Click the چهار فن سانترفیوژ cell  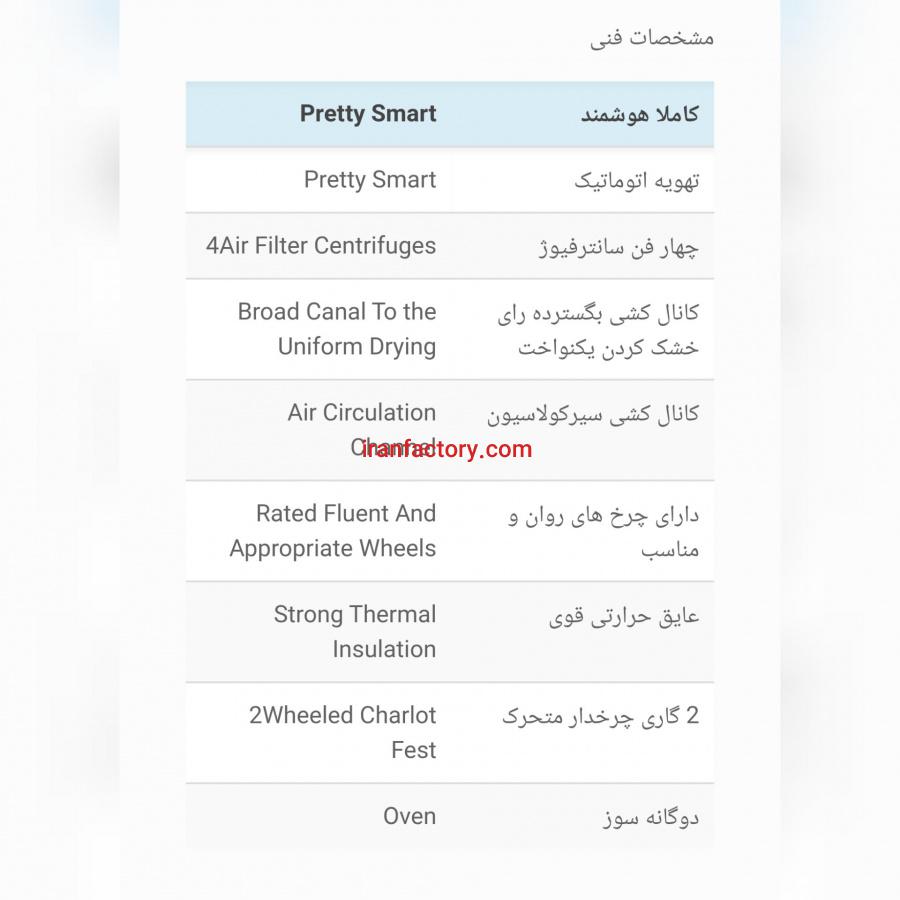(x=618, y=247)
